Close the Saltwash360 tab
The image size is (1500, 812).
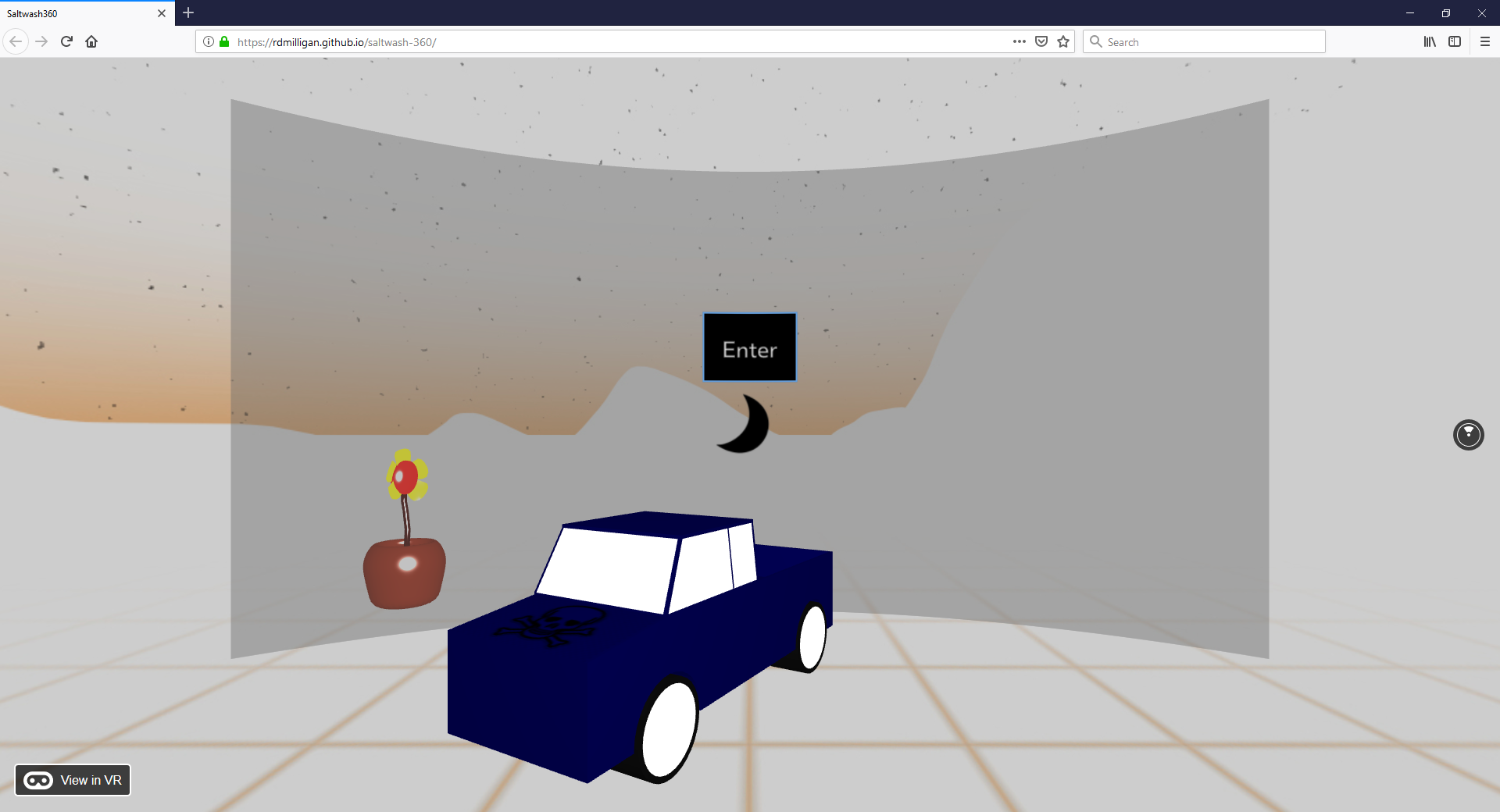pyautogui.click(x=162, y=13)
